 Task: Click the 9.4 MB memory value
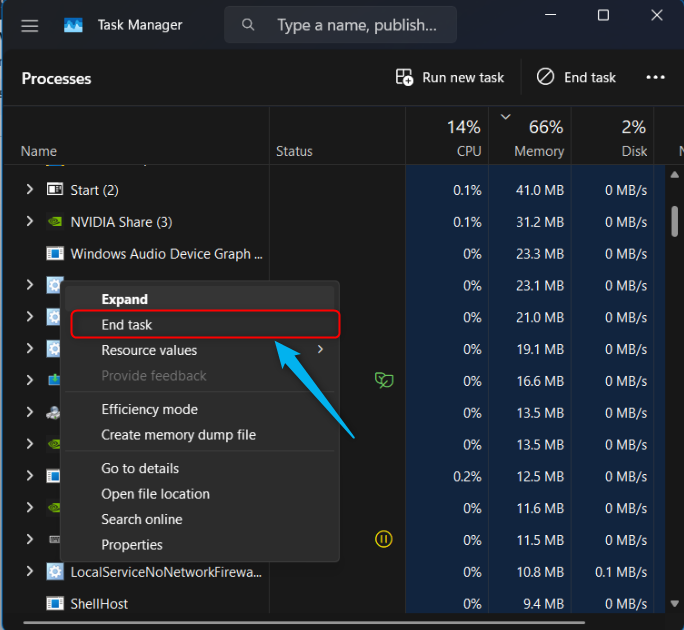(544, 604)
